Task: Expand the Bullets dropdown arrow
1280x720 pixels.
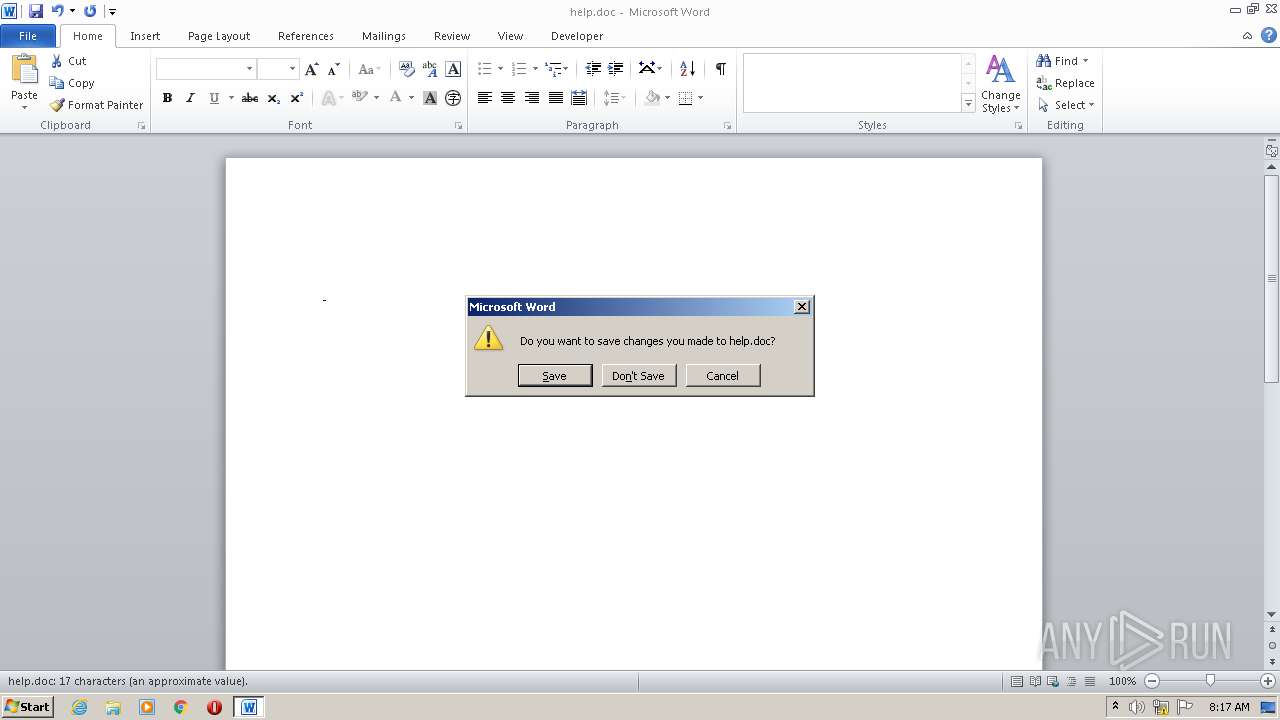Action: 501,69
